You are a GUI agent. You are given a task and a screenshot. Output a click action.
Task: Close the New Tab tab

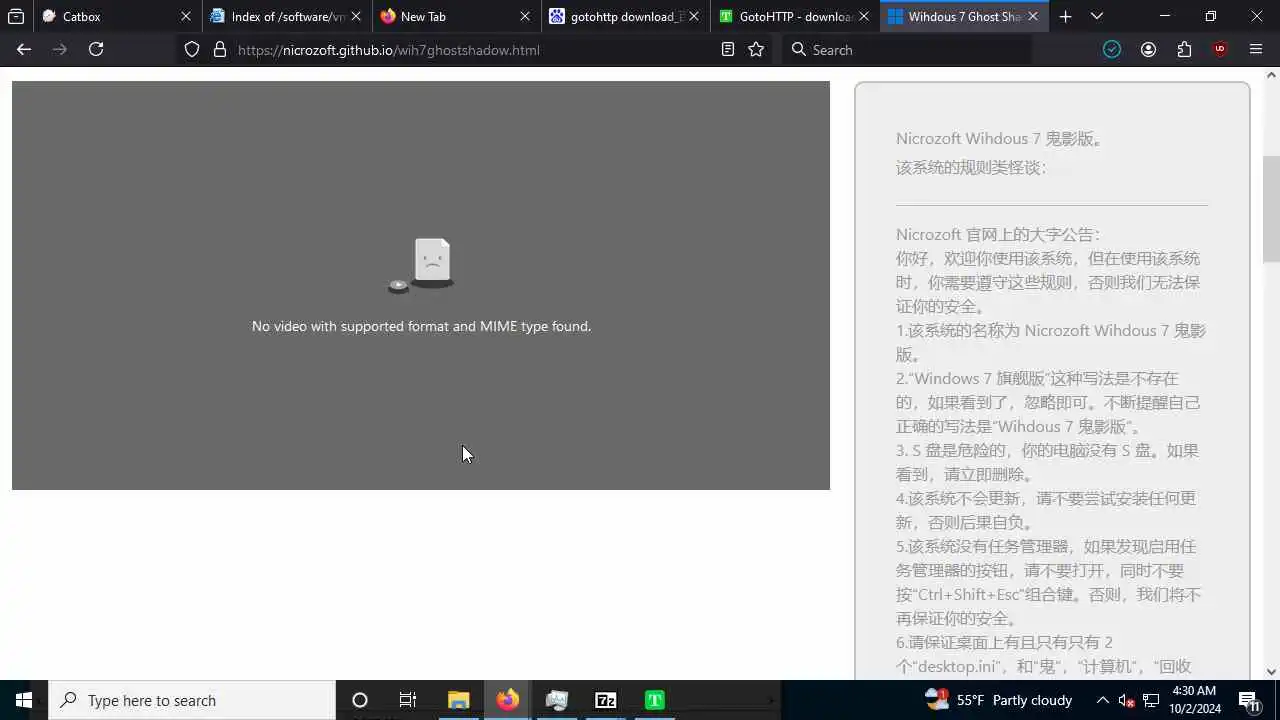[524, 16]
